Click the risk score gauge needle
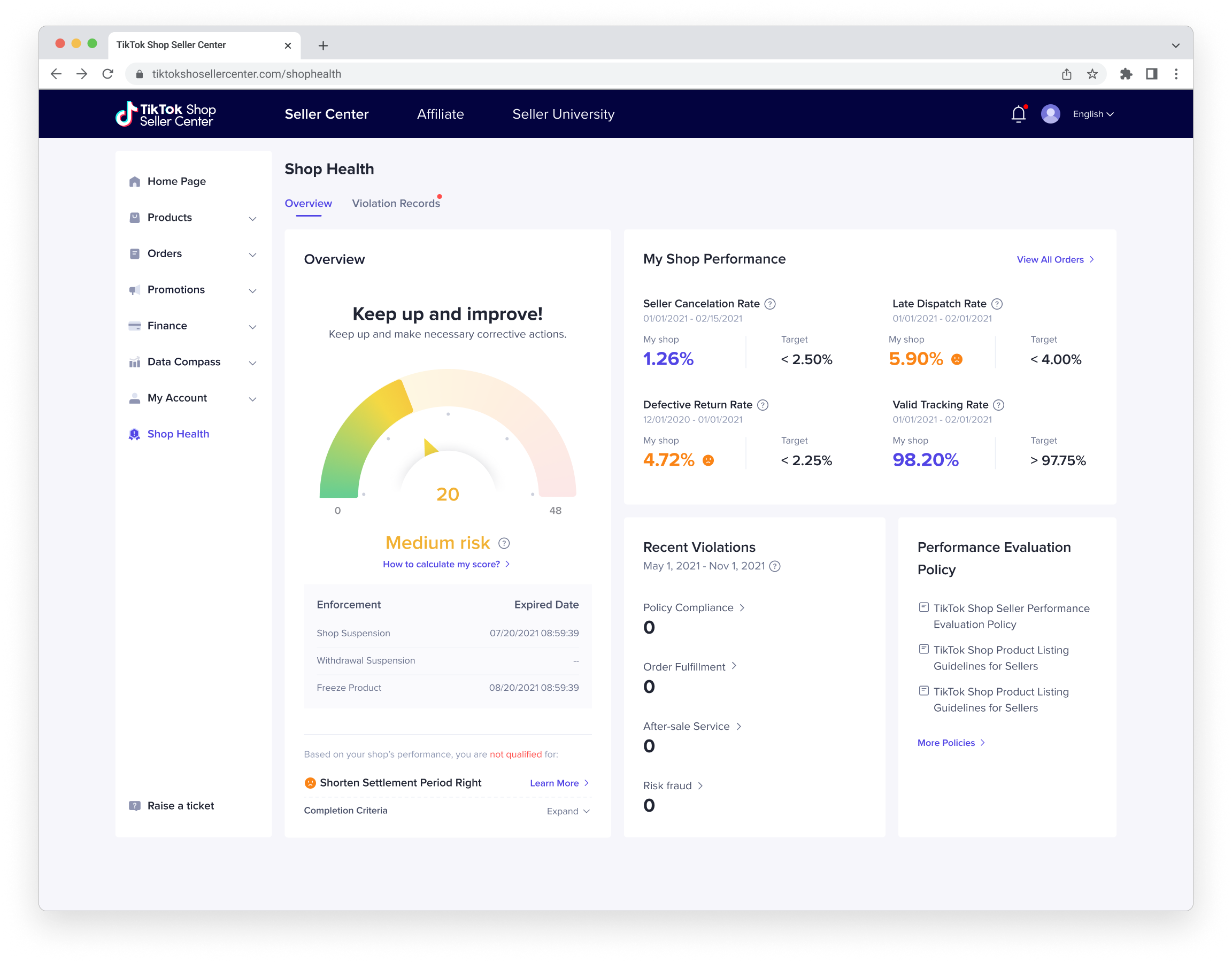The width and height of the screenshot is (1232, 963). coord(430,448)
